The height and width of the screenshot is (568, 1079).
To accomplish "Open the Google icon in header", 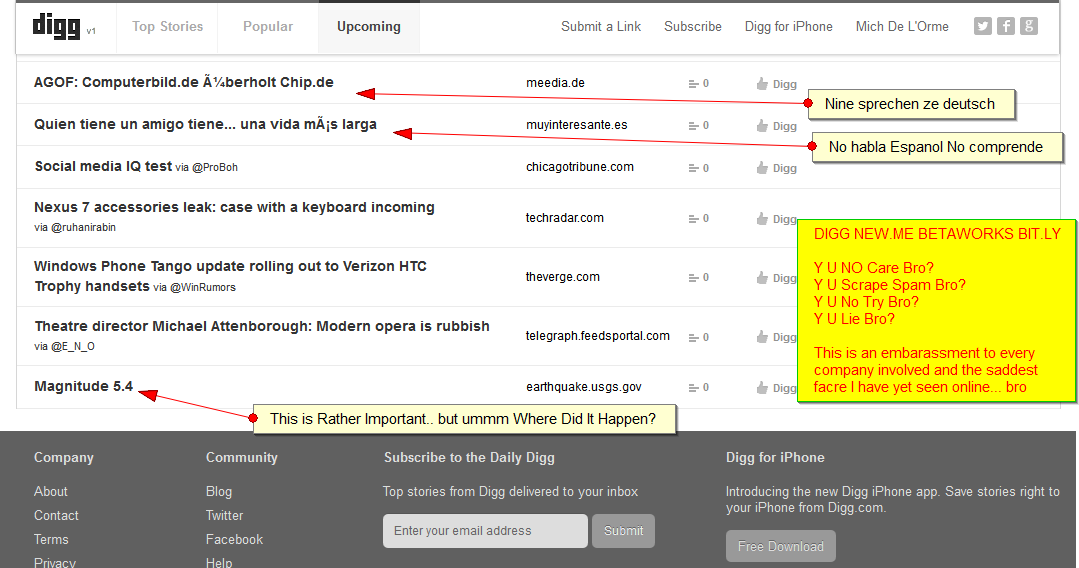I will pos(1029,26).
